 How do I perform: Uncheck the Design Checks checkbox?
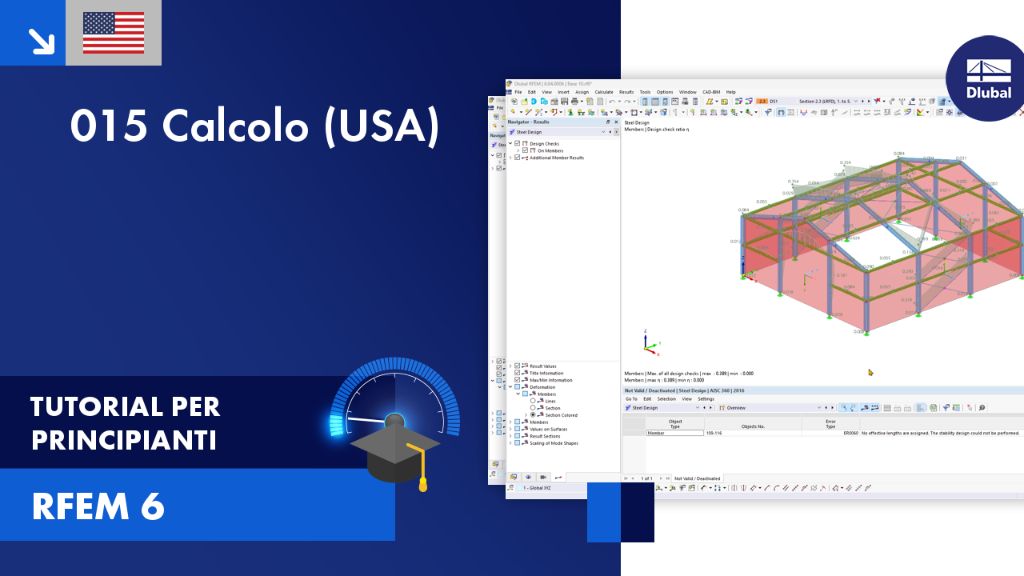[x=517, y=144]
